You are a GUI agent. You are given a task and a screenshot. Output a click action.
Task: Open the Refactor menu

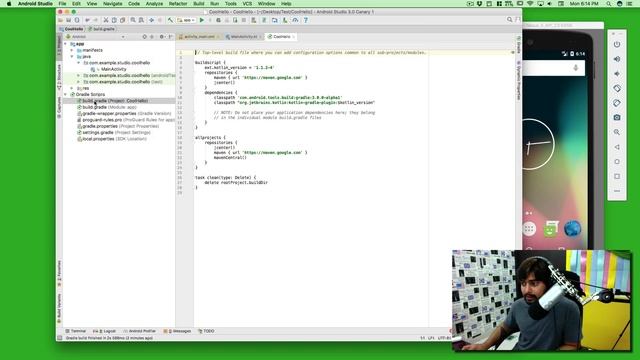(x=178, y=4)
